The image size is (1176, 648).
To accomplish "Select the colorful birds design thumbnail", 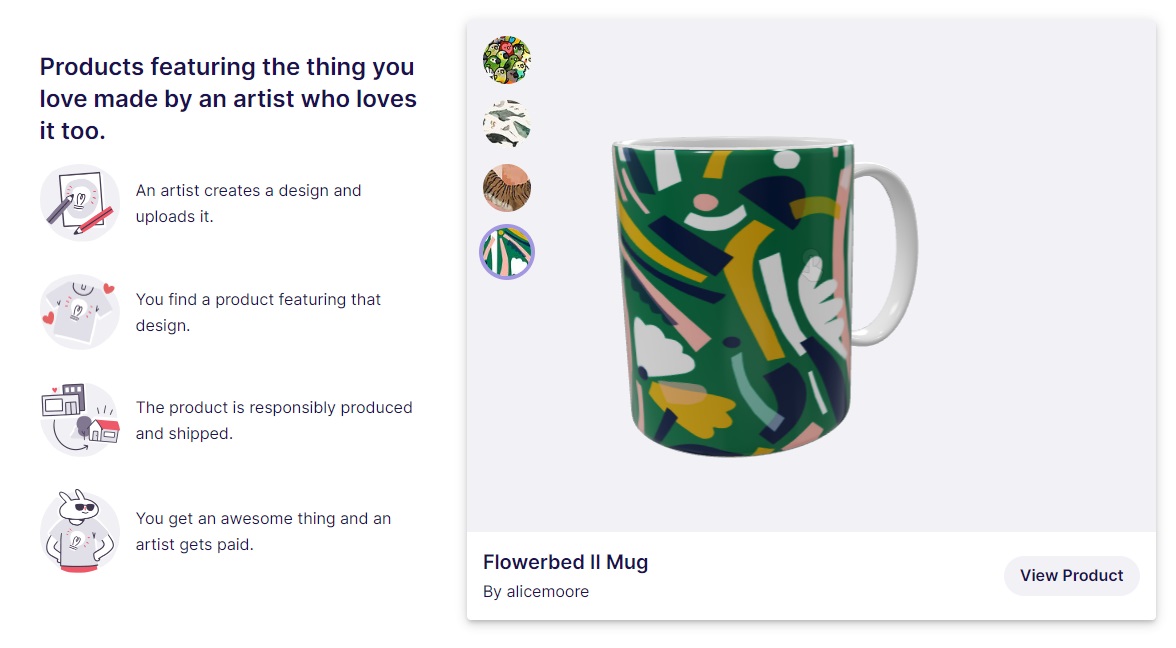I will pos(507,60).
